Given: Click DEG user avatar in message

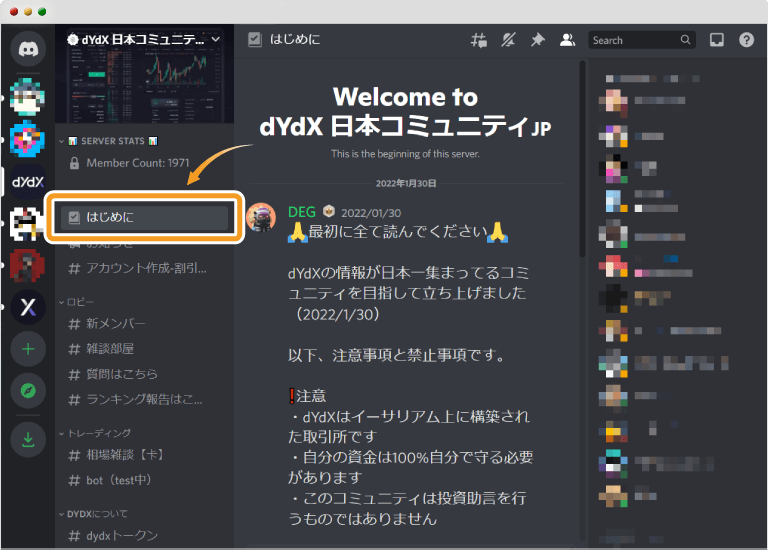Looking at the screenshot, I should [261, 216].
